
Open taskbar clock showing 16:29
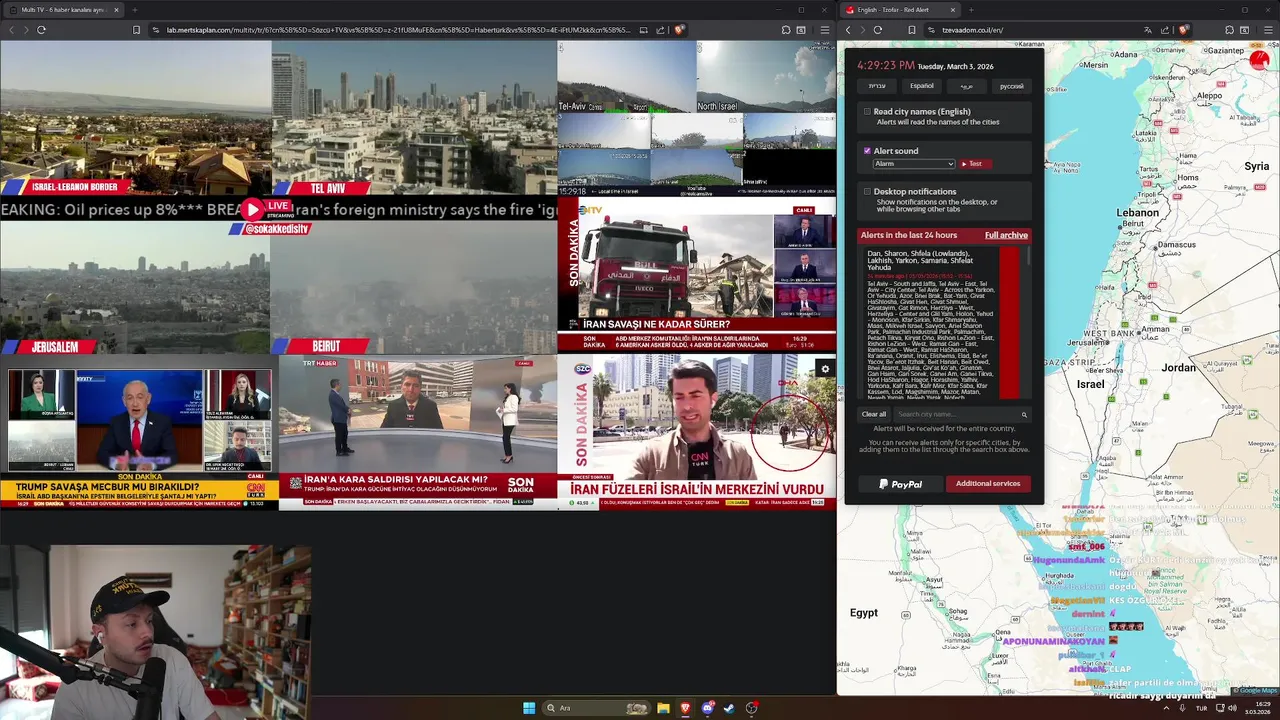[1257, 708]
